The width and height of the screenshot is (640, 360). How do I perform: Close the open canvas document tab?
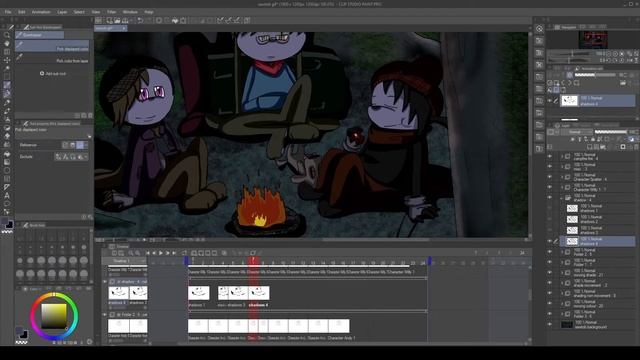(124, 28)
